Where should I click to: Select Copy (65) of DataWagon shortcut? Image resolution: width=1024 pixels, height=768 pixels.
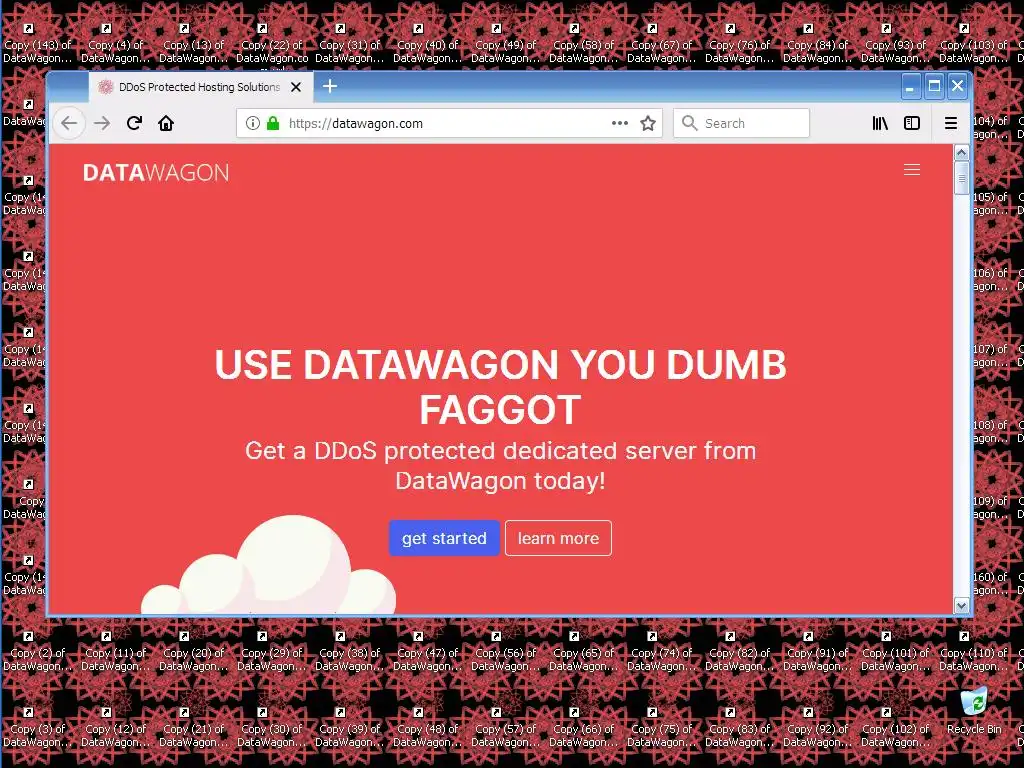583,652
